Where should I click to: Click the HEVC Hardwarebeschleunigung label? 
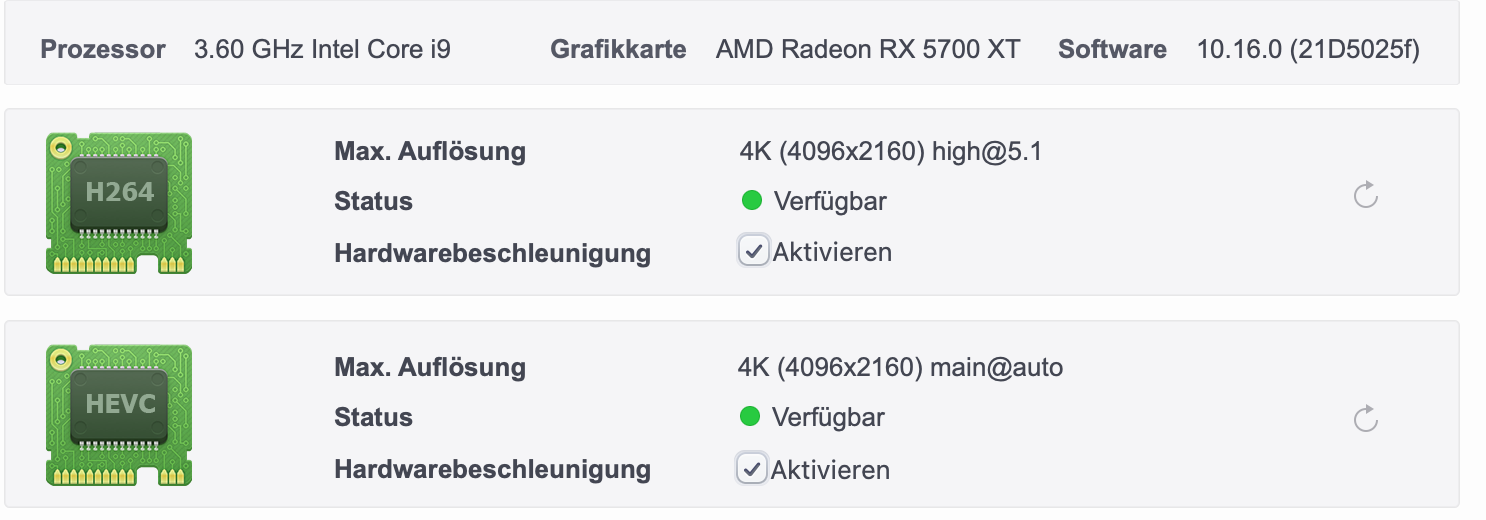492,468
